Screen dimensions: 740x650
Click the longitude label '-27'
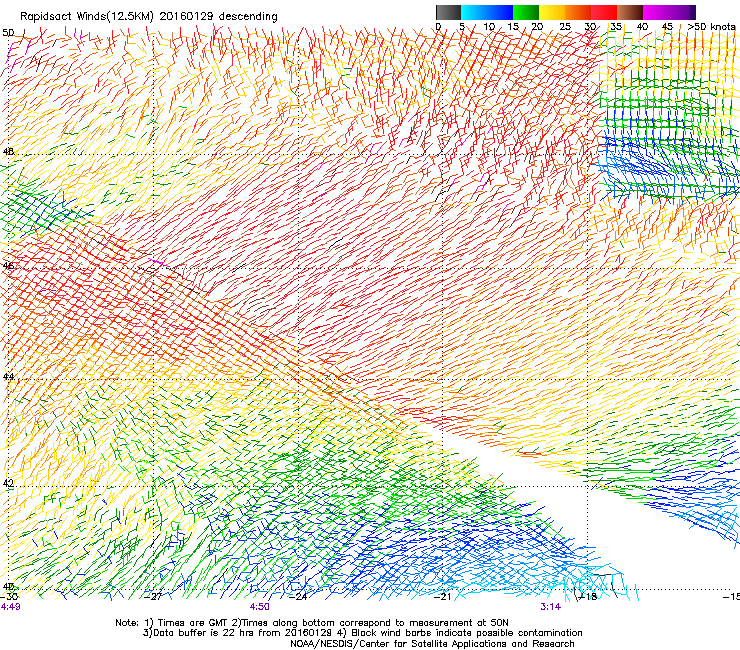tap(154, 597)
